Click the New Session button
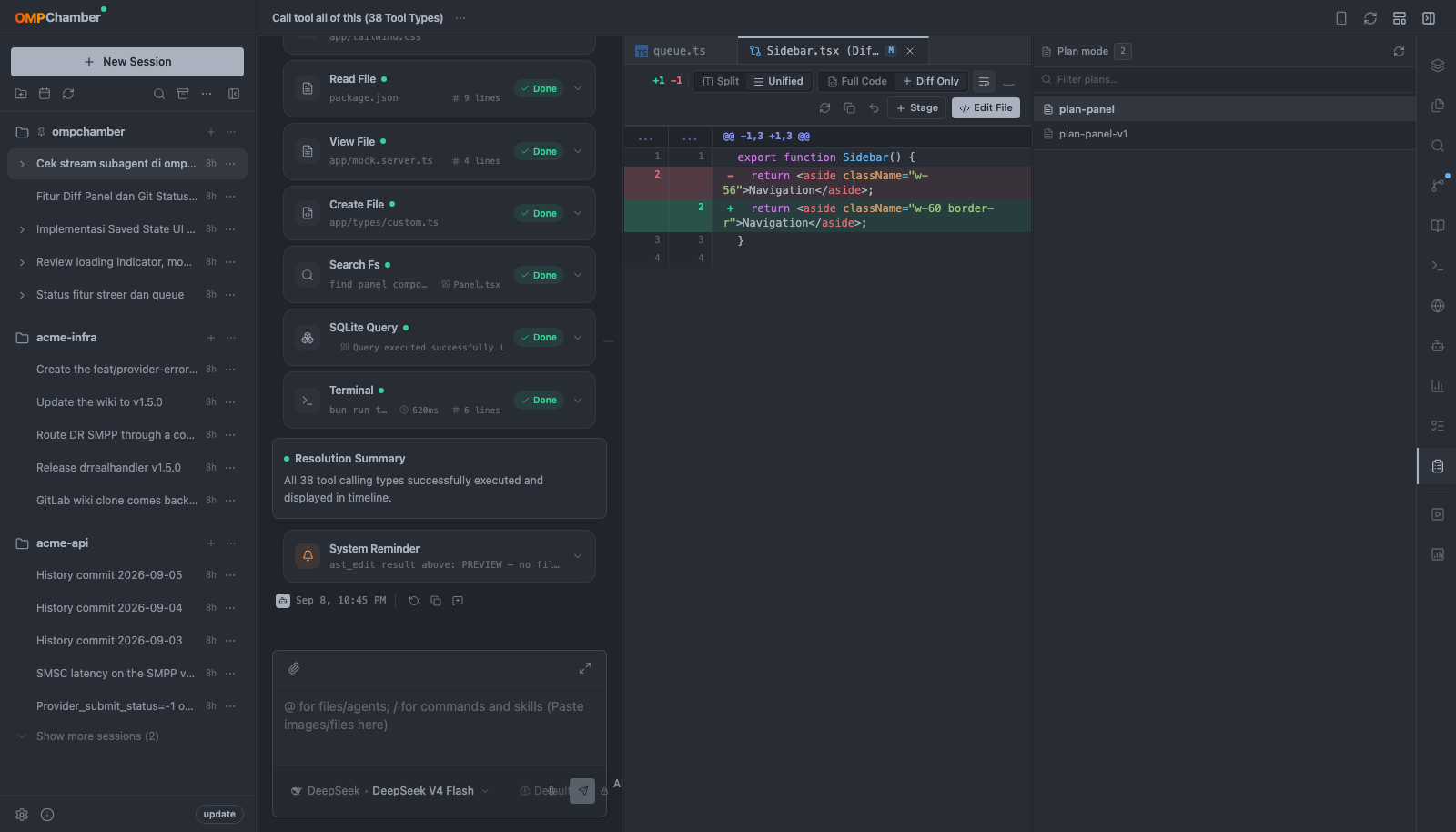 [127, 62]
